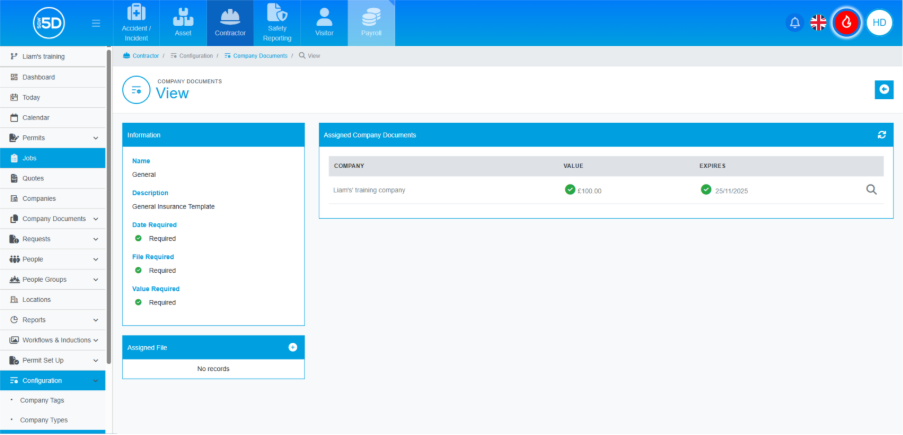
Task: Select Jobs in sidebar
Action: tap(52, 158)
